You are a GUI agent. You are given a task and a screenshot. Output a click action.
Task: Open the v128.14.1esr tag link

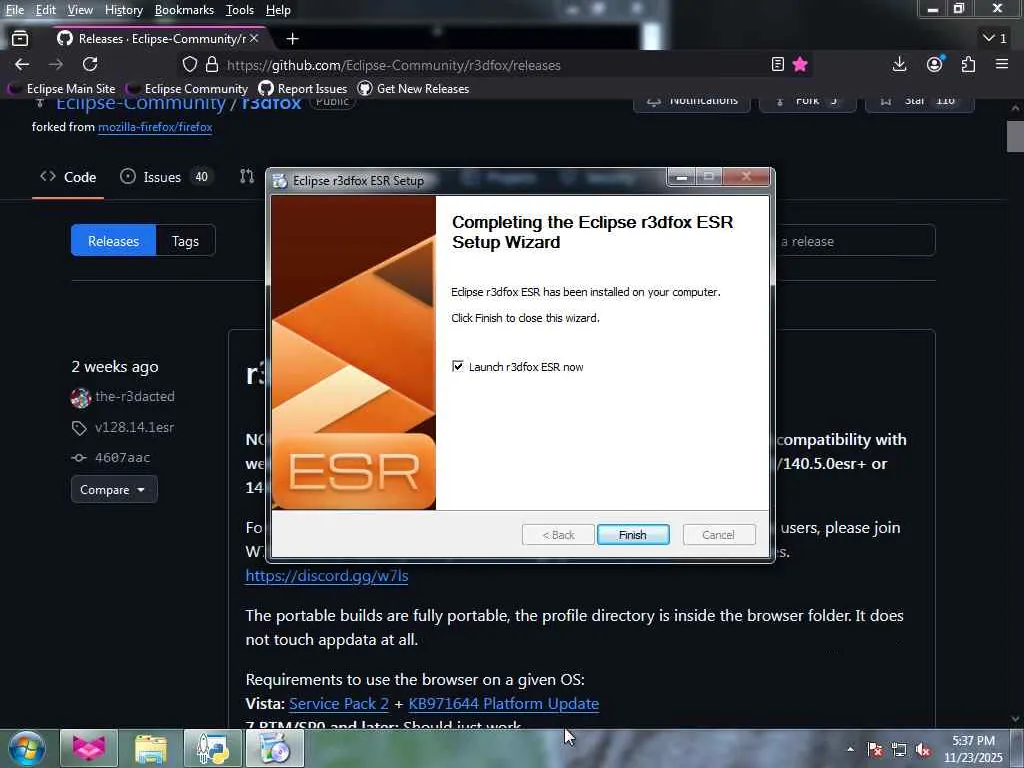tap(135, 427)
